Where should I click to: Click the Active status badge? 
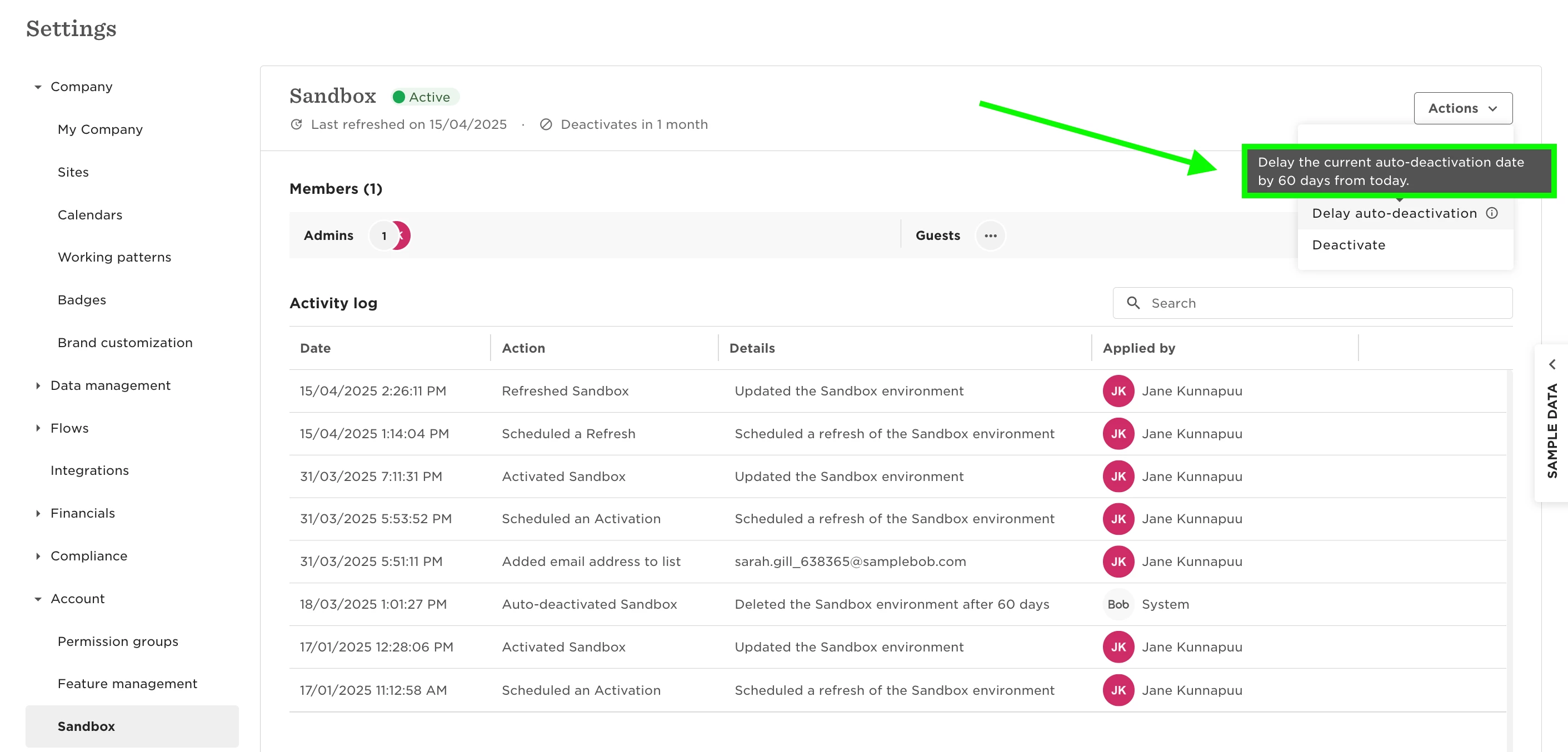[x=425, y=97]
